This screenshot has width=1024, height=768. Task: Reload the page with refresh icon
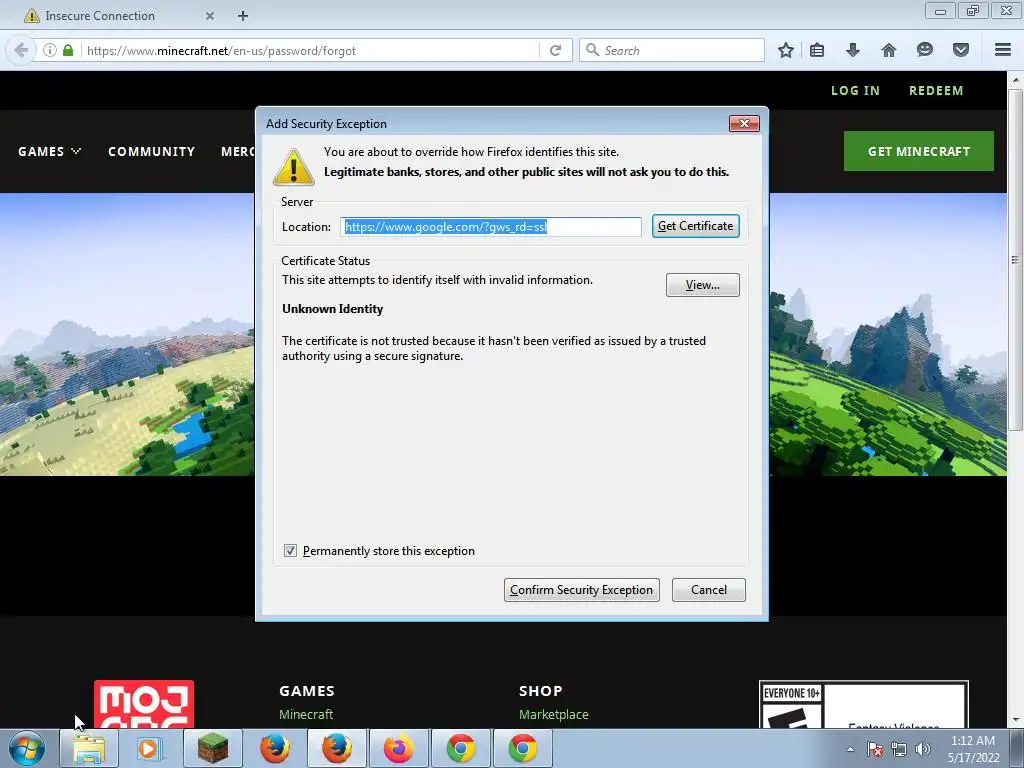coord(556,50)
